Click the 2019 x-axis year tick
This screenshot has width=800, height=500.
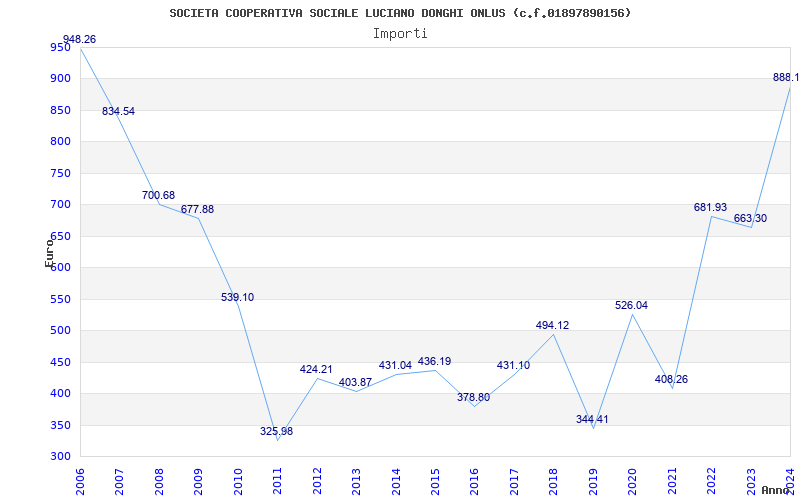coord(593,480)
